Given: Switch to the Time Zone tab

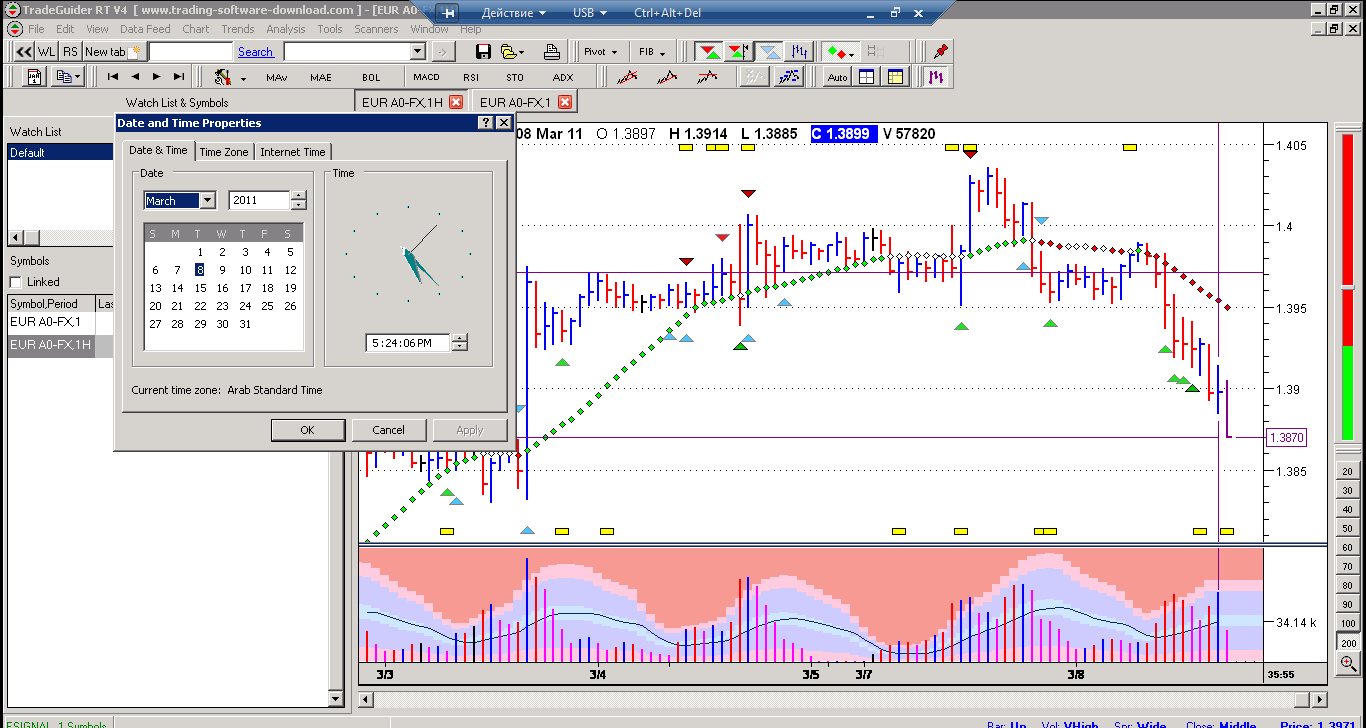Looking at the screenshot, I should click(x=223, y=152).
